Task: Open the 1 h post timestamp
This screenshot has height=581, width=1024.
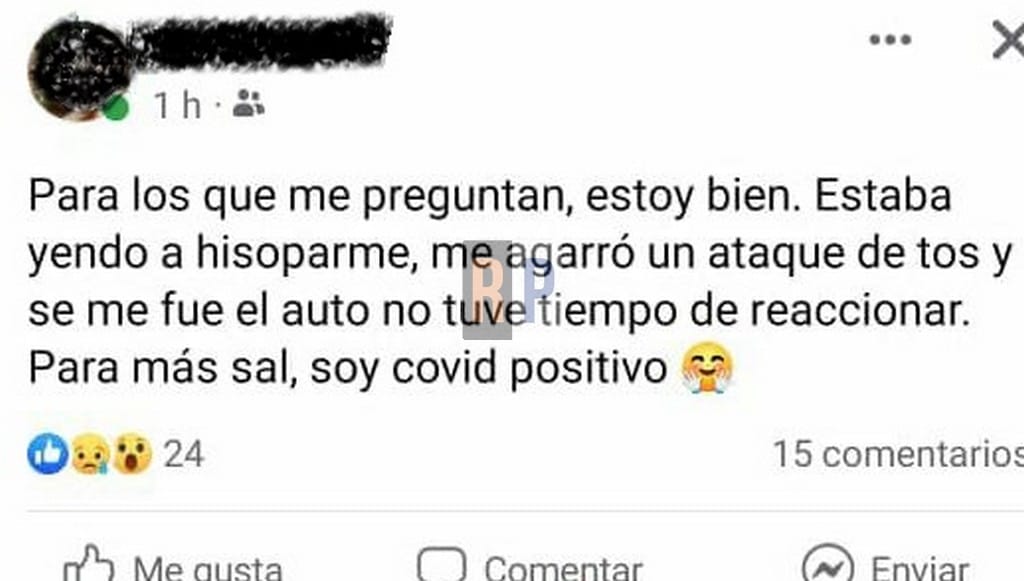Action: tap(177, 104)
